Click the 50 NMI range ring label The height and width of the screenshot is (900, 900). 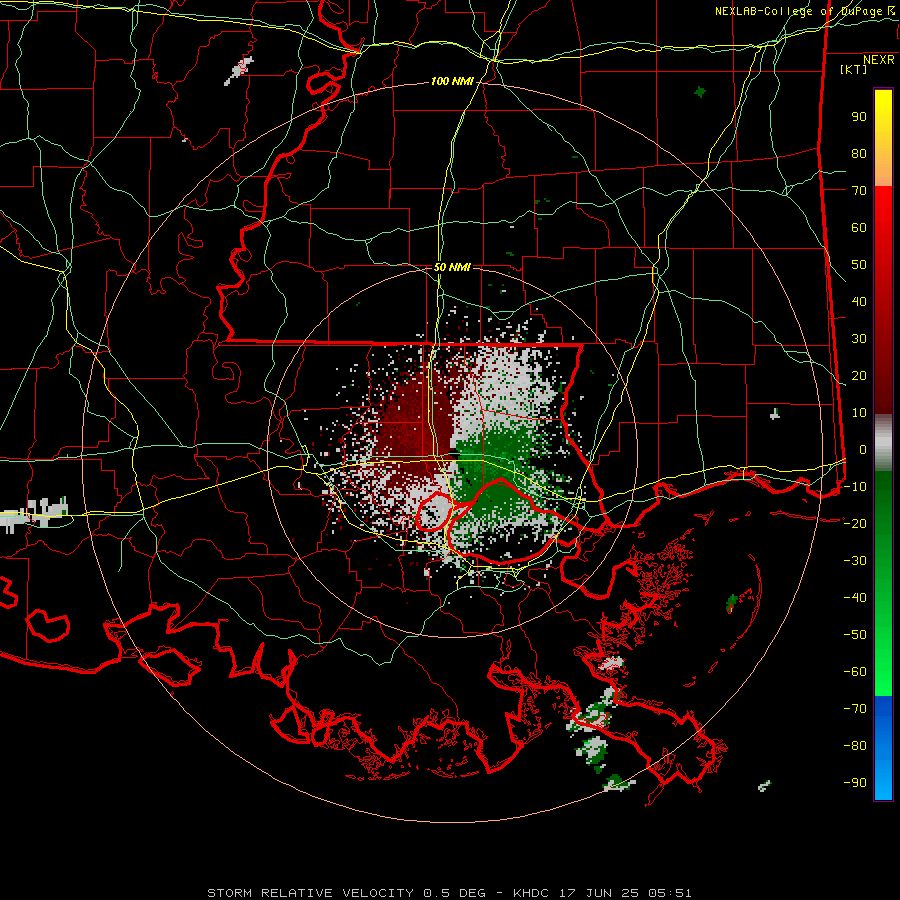(452, 267)
